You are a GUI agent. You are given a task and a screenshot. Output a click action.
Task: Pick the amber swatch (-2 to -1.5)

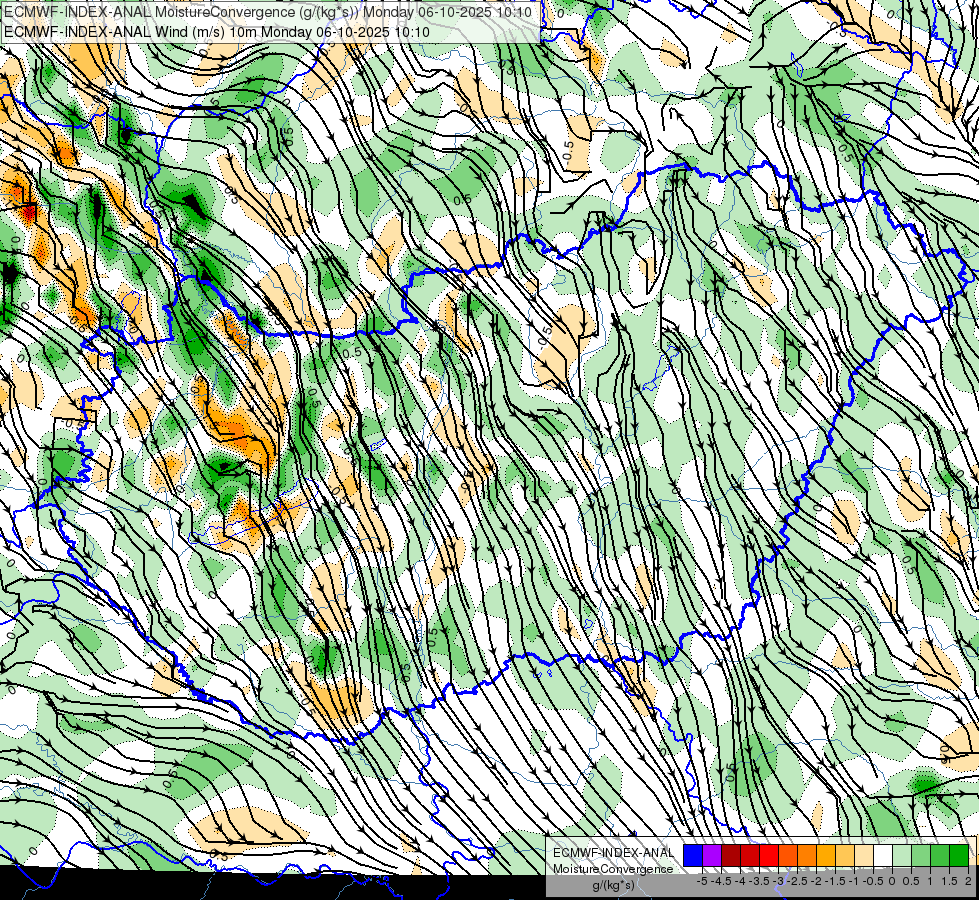point(826,855)
